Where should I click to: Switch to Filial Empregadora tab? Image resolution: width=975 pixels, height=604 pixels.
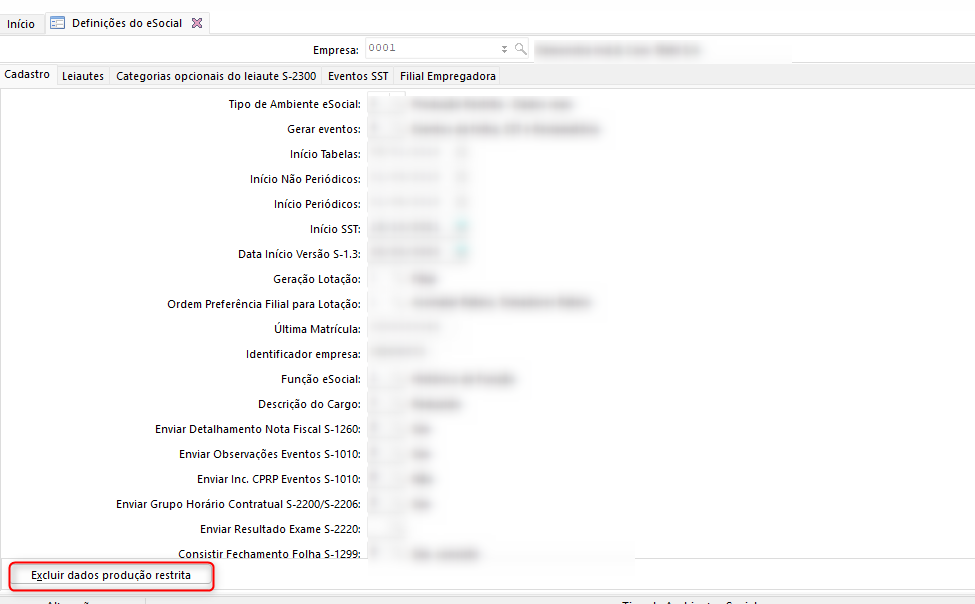click(447, 76)
